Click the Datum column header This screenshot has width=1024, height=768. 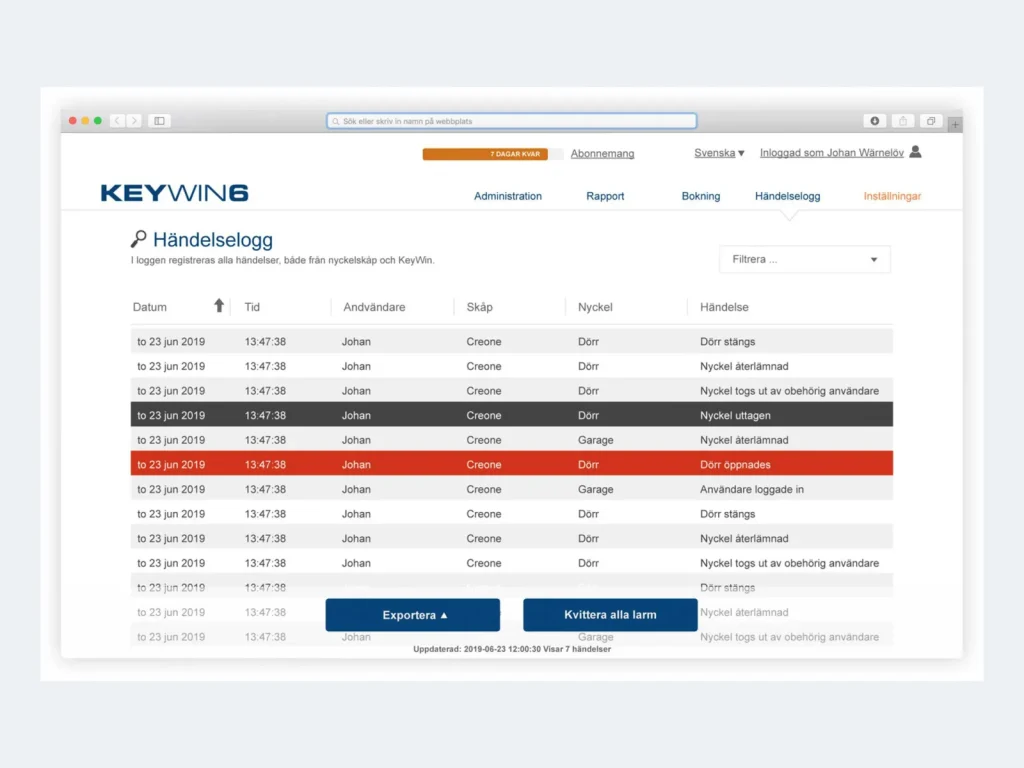point(150,307)
